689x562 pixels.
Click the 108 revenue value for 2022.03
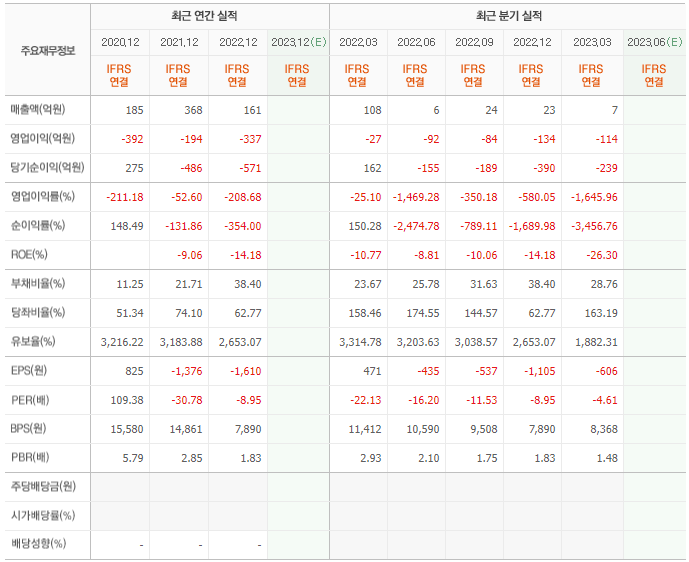point(372,110)
